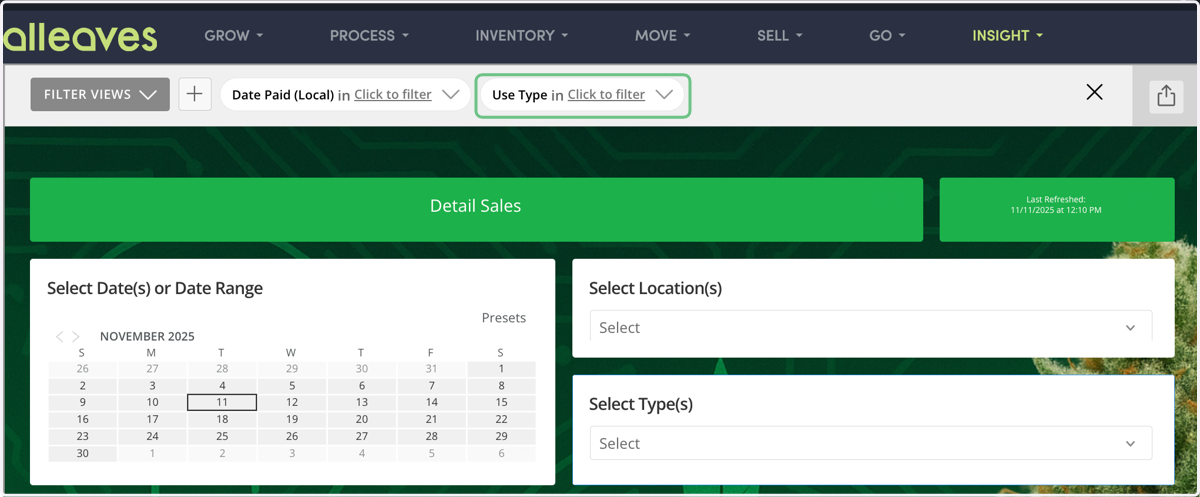Add a new filter with plus icon
This screenshot has width=1200, height=497.
click(195, 94)
